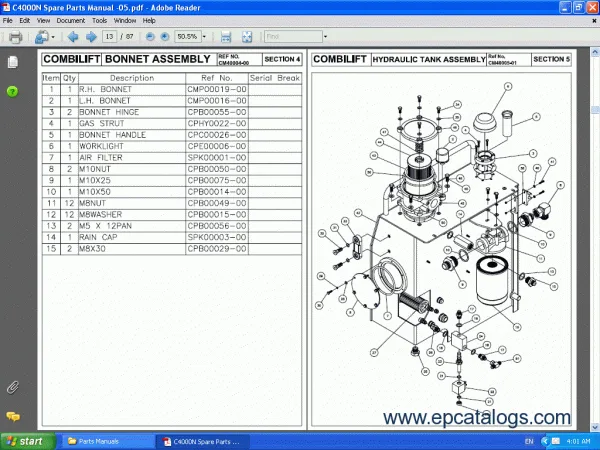Viewport: 600px width, 450px height.
Task: Click the scrollbar up arrow
Action: 595,52
